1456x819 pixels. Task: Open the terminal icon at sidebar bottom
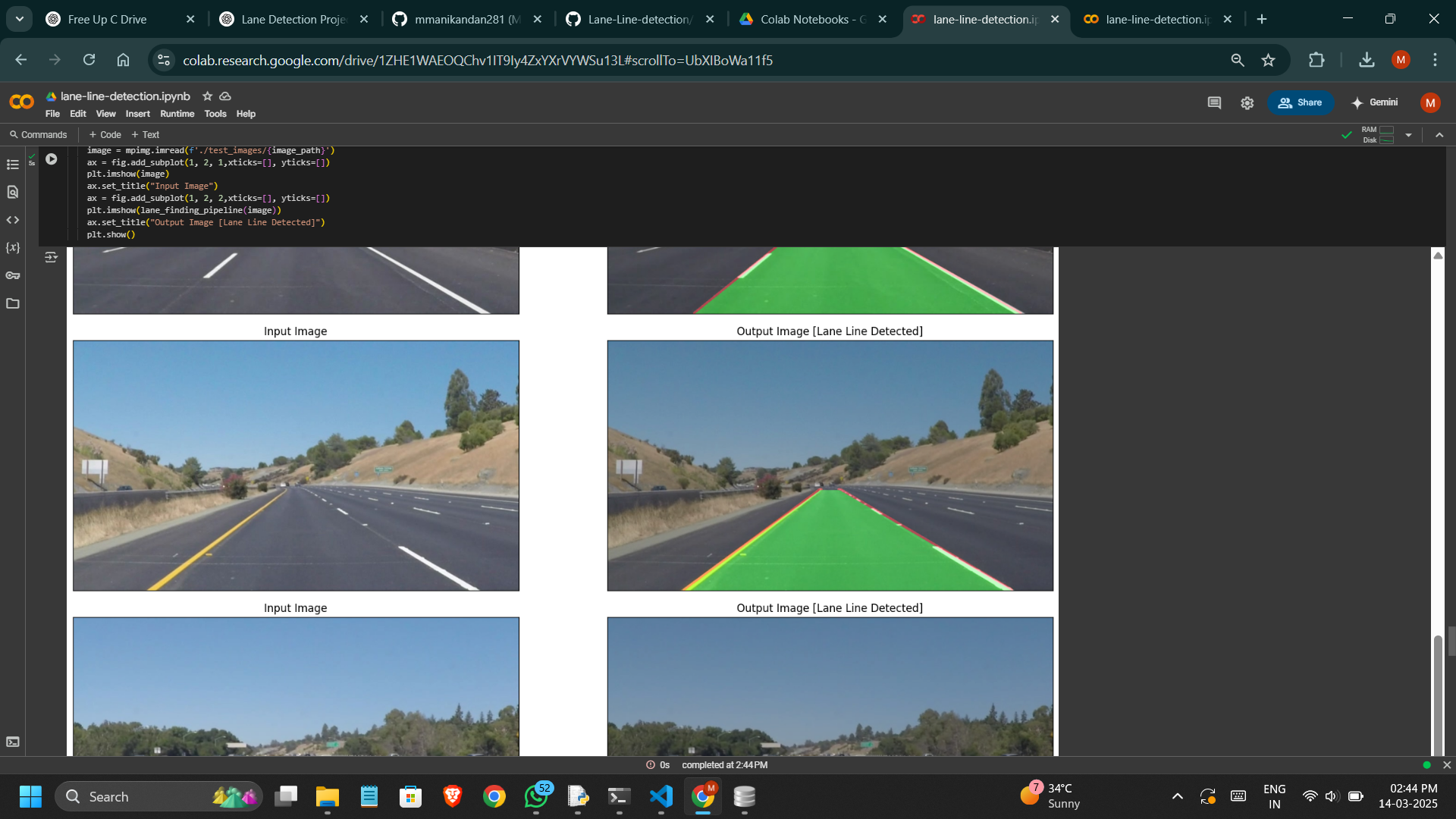(13, 742)
